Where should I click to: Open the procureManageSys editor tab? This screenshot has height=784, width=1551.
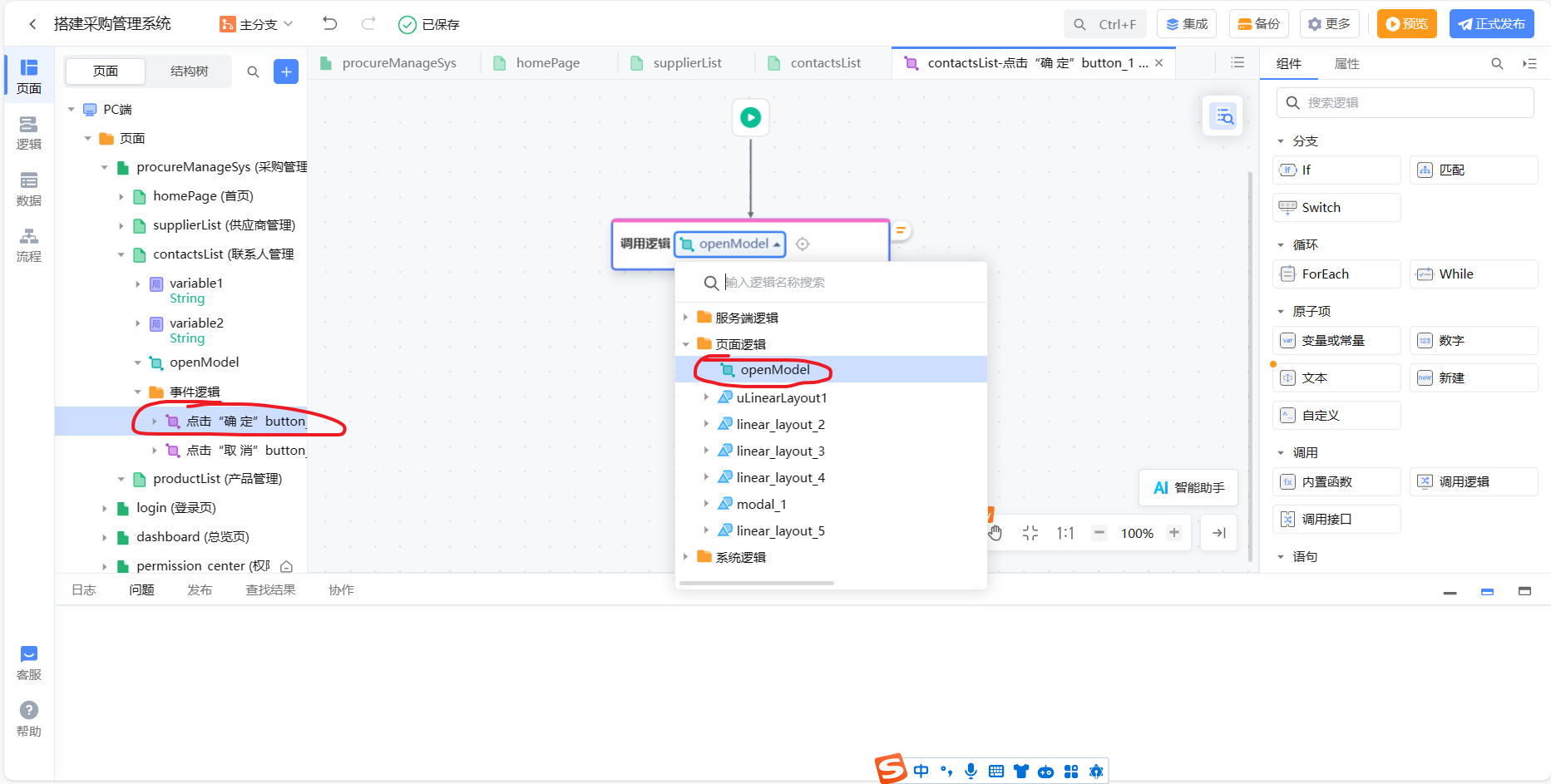coord(399,63)
